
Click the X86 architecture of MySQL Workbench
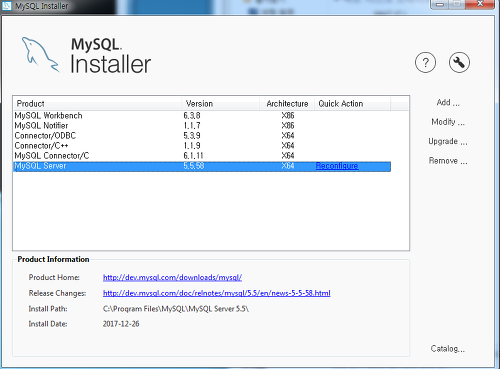[288, 116]
